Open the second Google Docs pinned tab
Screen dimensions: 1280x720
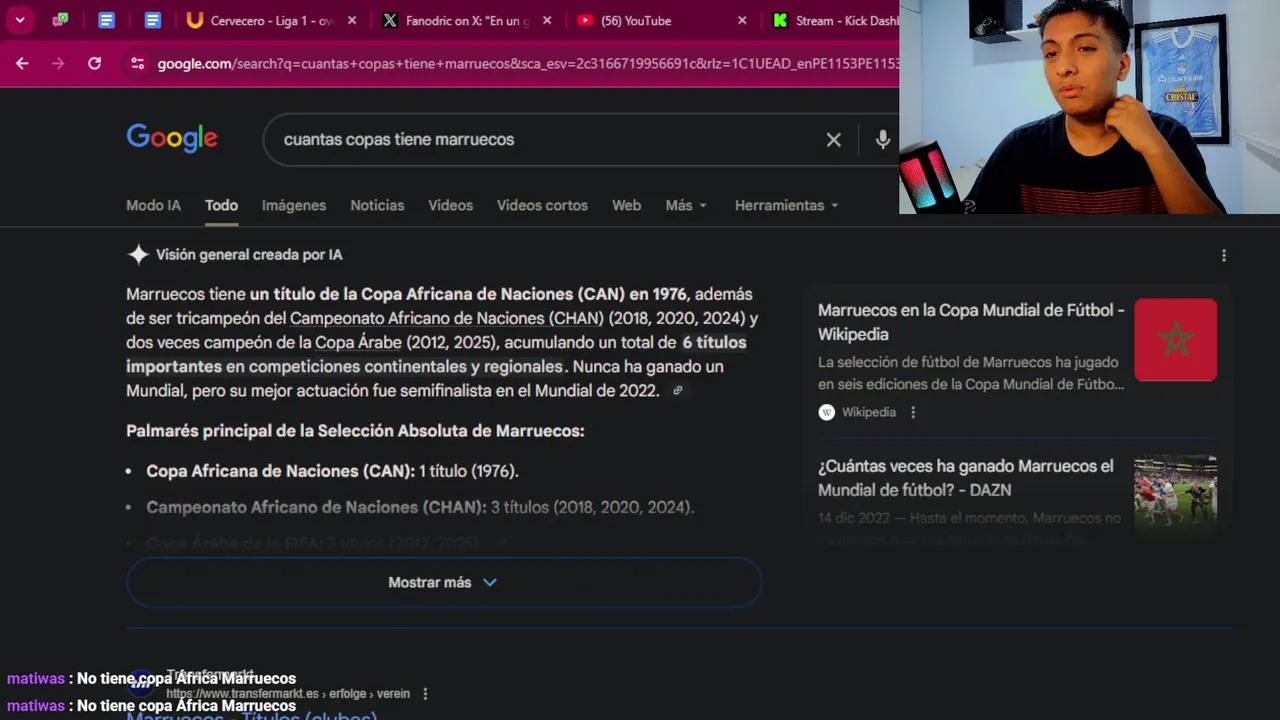153,20
